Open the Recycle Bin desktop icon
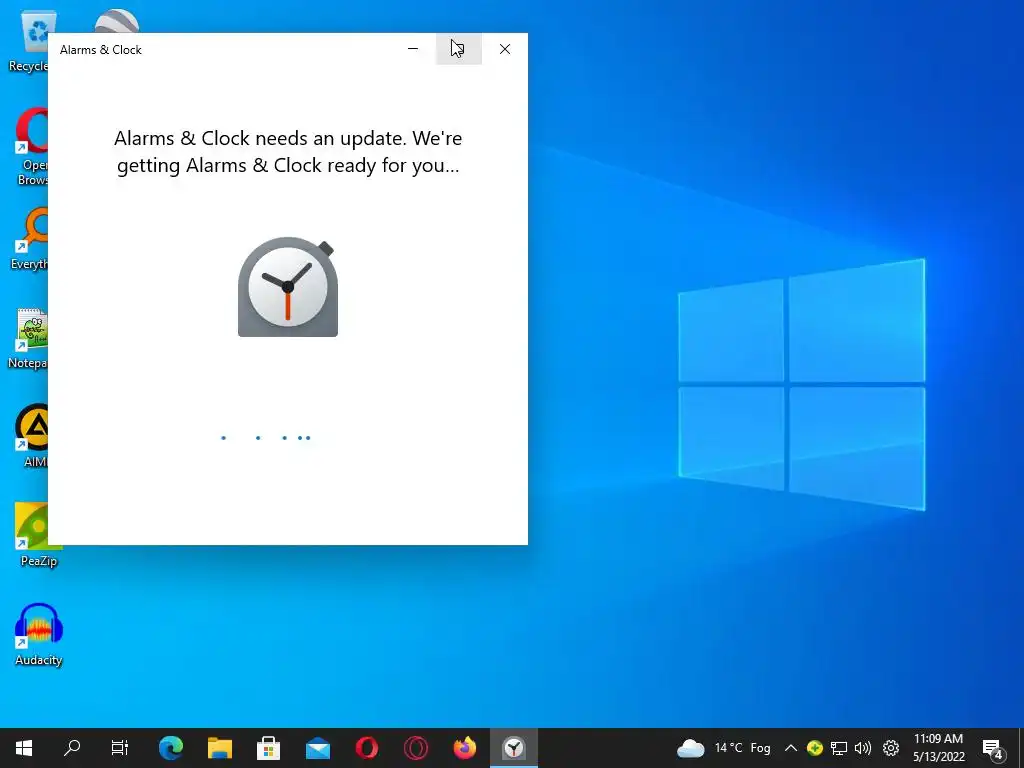This screenshot has width=1024, height=768. (x=29, y=40)
